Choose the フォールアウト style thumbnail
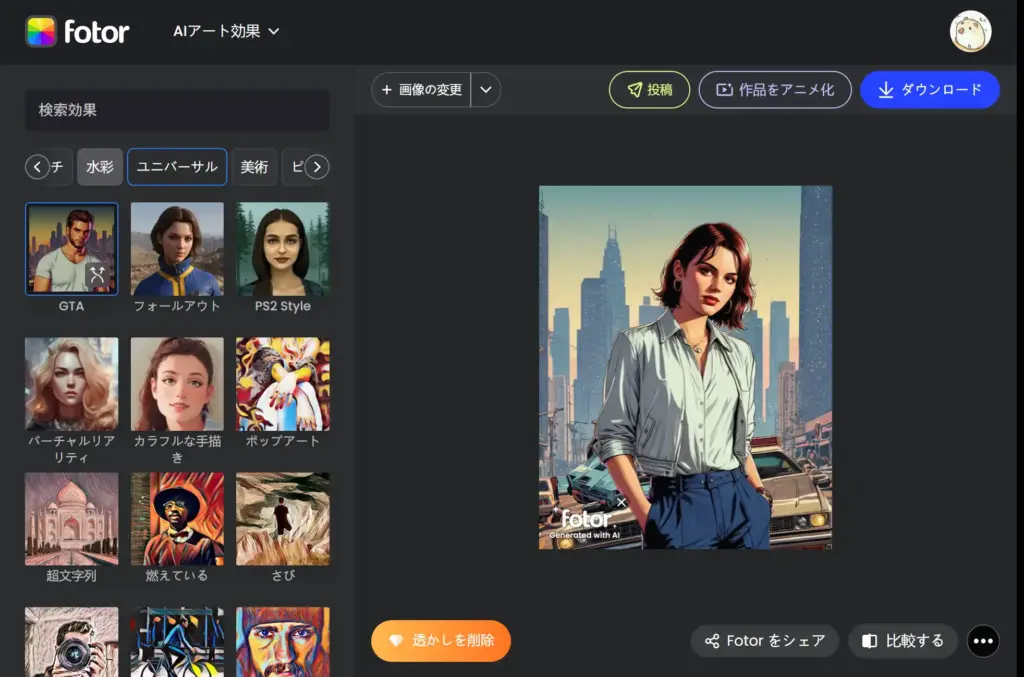Image resolution: width=1024 pixels, height=677 pixels. (177, 250)
